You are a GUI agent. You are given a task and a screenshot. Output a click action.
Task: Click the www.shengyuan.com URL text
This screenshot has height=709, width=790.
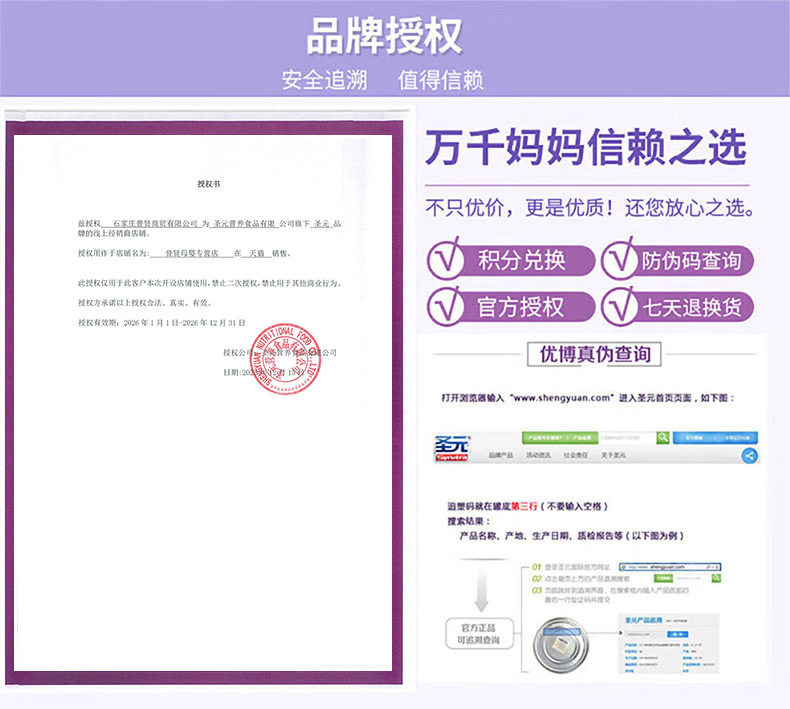pyautogui.click(x=562, y=398)
